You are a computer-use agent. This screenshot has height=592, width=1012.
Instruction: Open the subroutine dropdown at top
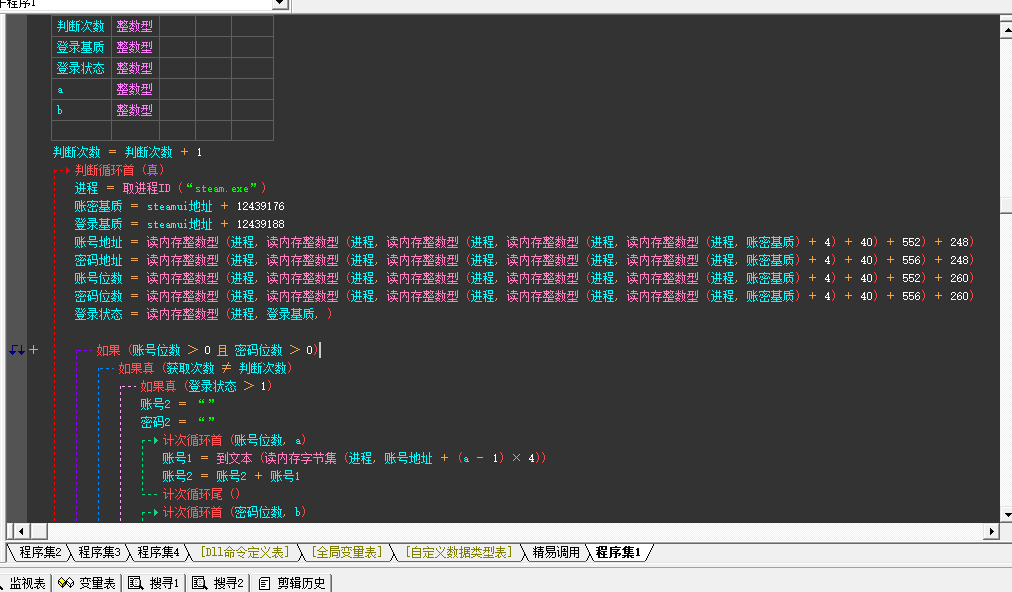[279, 4]
